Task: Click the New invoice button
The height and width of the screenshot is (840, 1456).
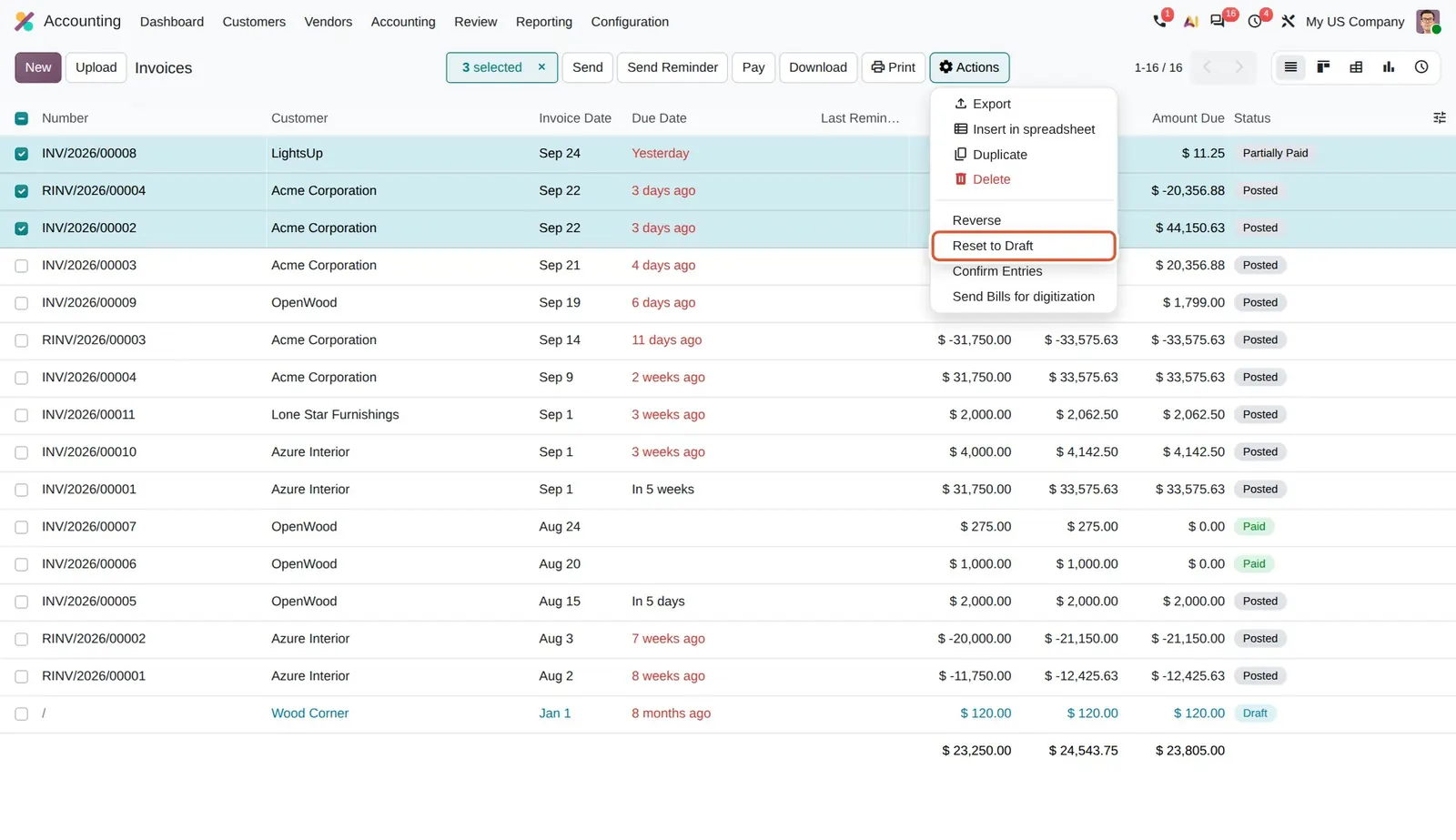Action: pyautogui.click(x=38, y=67)
